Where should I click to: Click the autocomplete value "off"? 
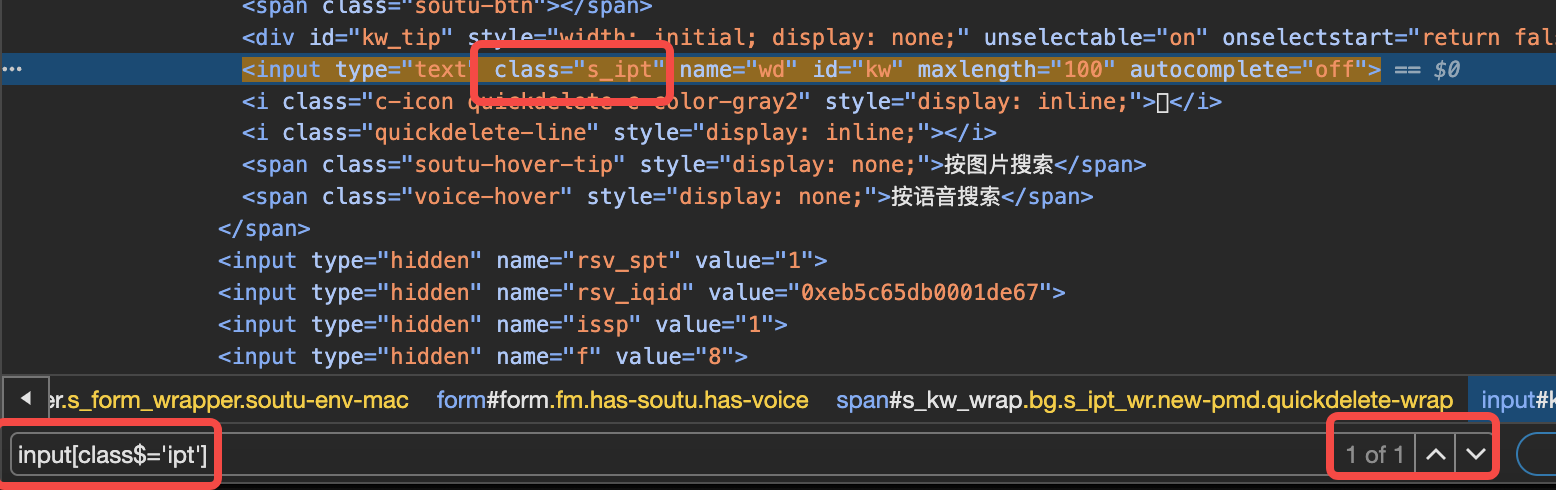tap(1337, 70)
